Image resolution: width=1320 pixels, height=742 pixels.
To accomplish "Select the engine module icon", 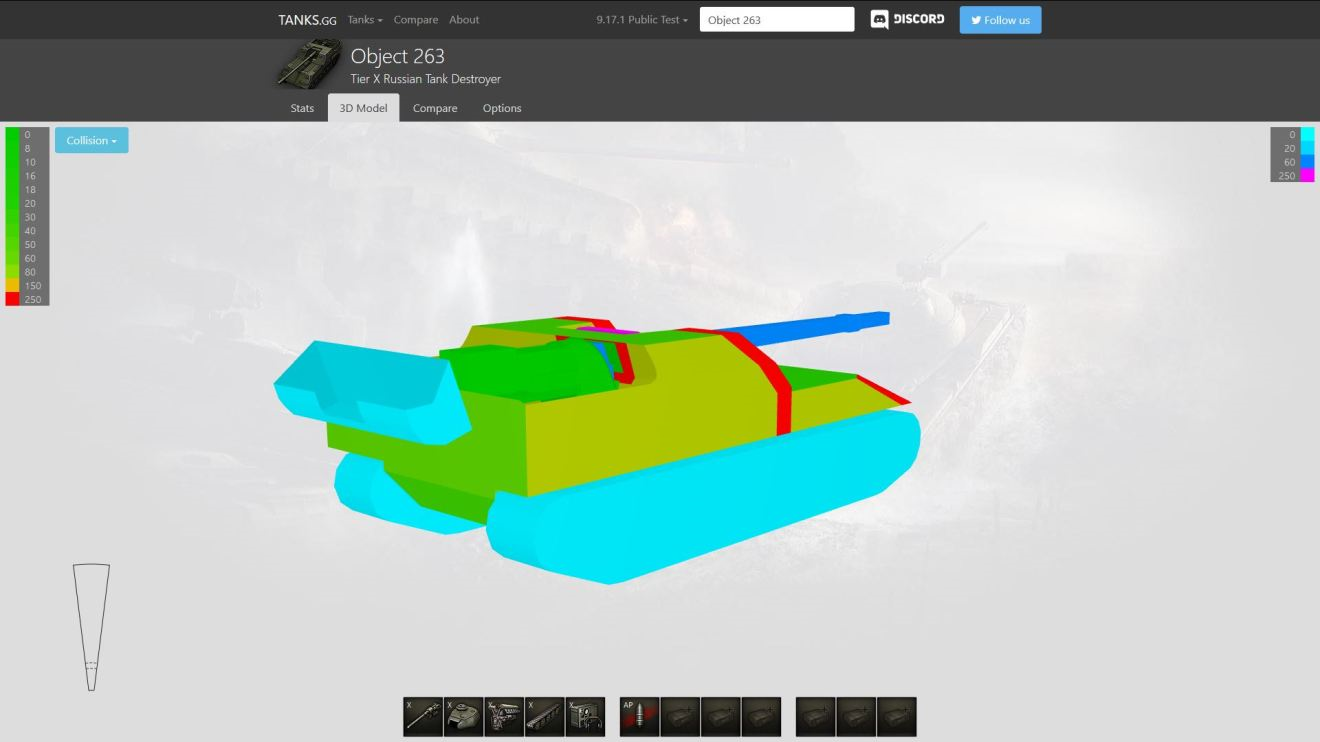I will click(x=504, y=717).
